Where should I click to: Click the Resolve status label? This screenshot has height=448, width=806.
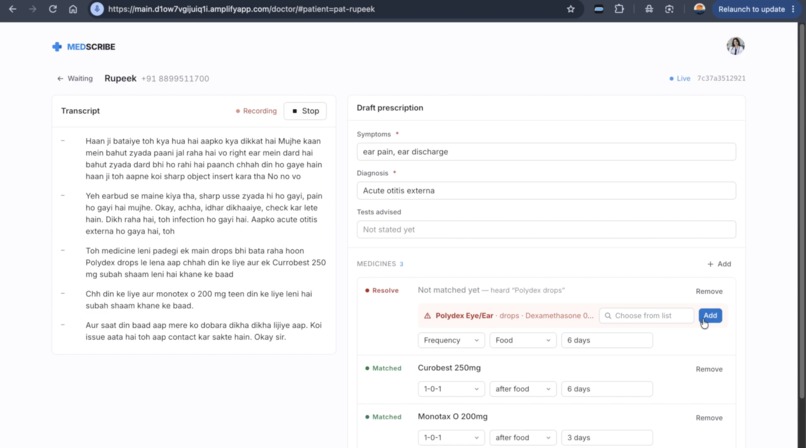click(381, 290)
